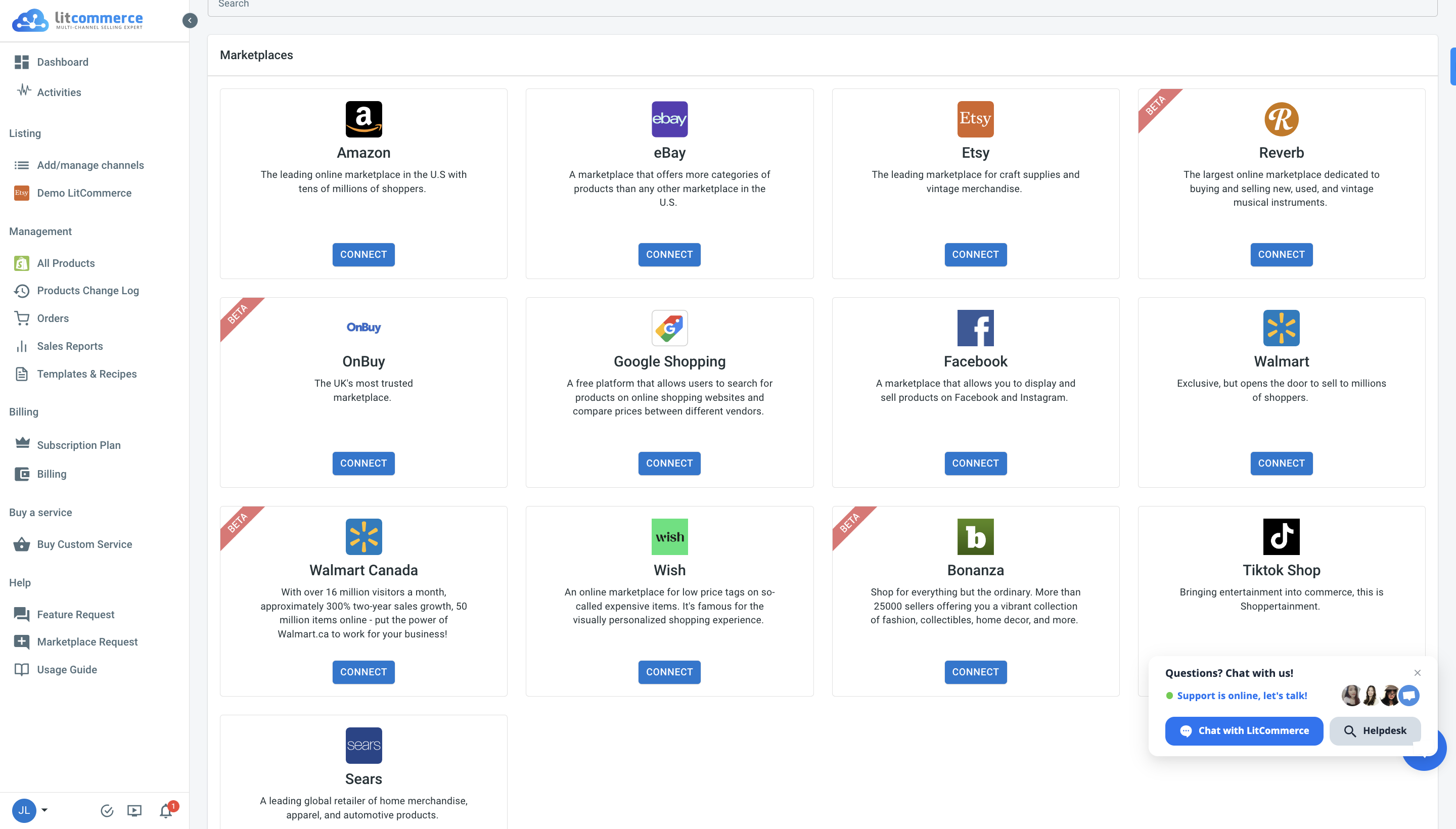The width and height of the screenshot is (1456, 829).
Task: Click the Etsy icon beside Demo LitCommerce
Action: [22, 193]
